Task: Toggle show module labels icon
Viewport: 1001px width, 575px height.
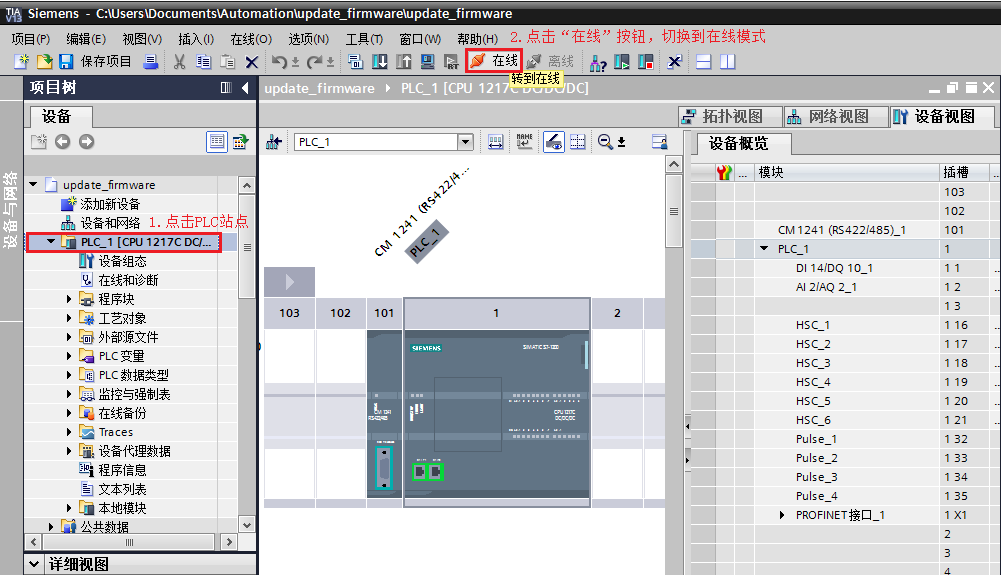Action: (495, 142)
